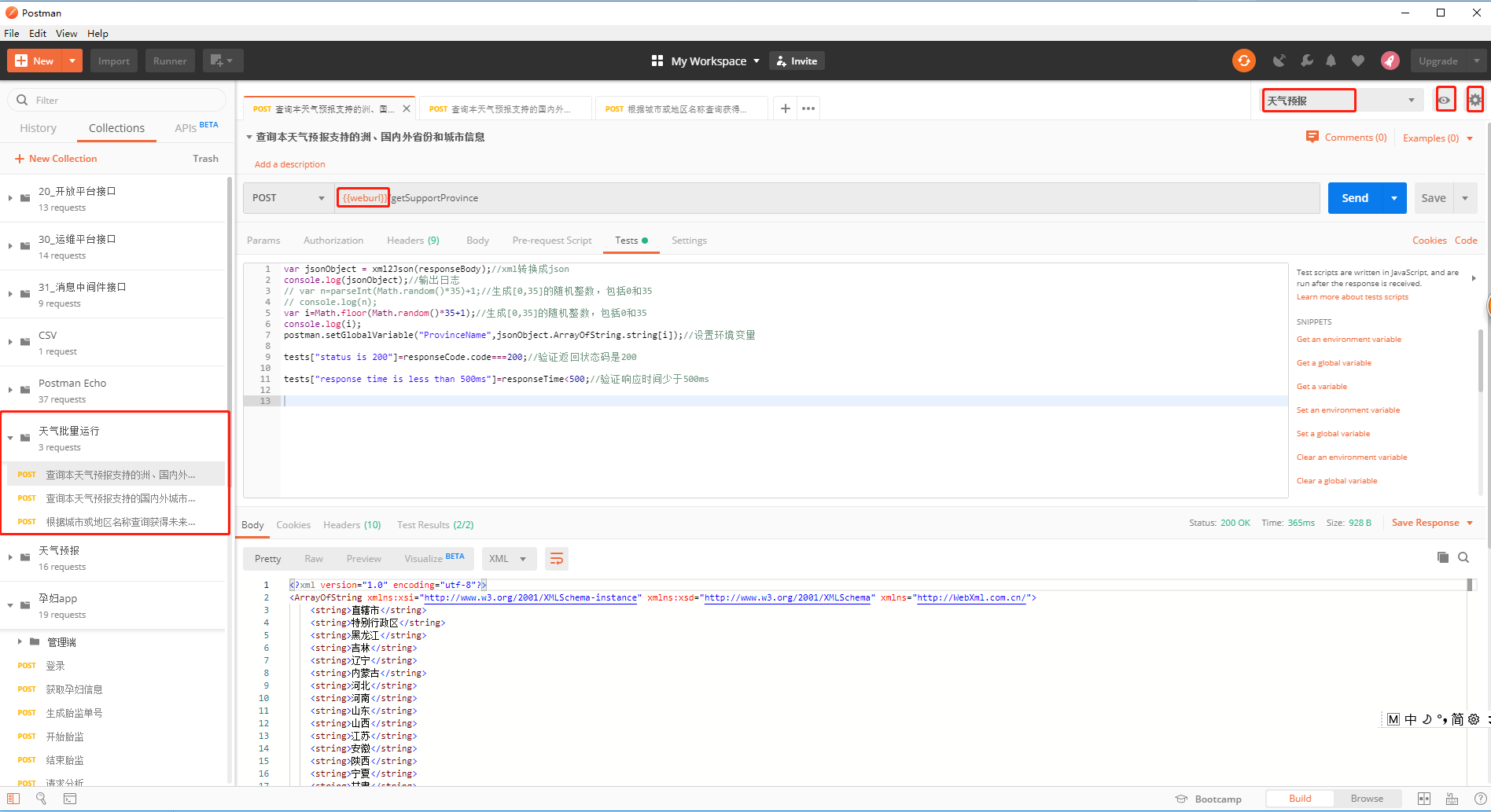This screenshot has width=1491, height=812.
Task: Open the Bootcamp in status bar
Action: click(x=1208, y=799)
